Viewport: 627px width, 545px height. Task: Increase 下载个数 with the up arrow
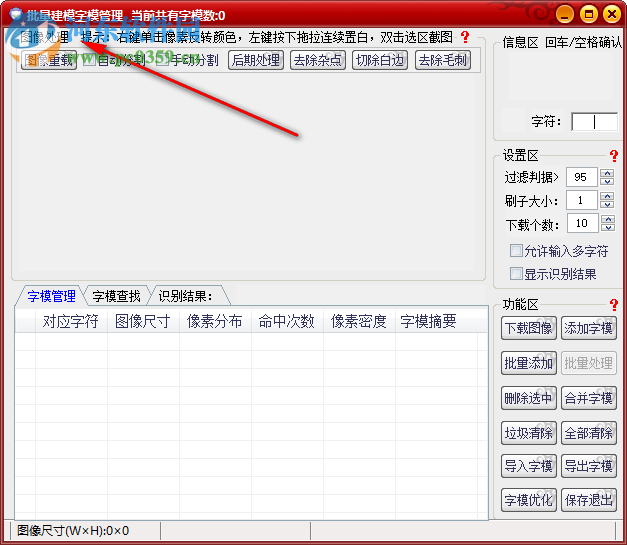[607, 219]
